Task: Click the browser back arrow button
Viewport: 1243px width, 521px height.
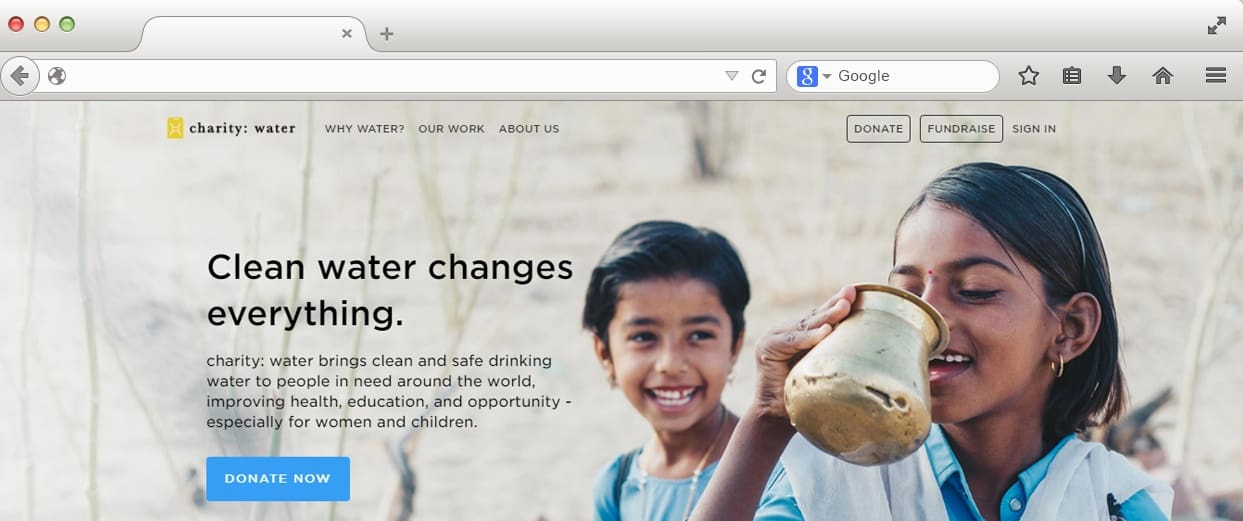Action: (20, 76)
